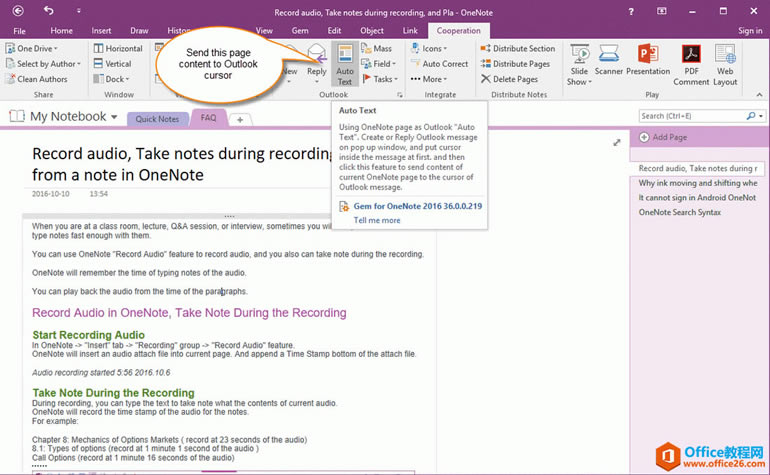Expand the Icons dropdown
The height and width of the screenshot is (475, 770).
[429, 48]
